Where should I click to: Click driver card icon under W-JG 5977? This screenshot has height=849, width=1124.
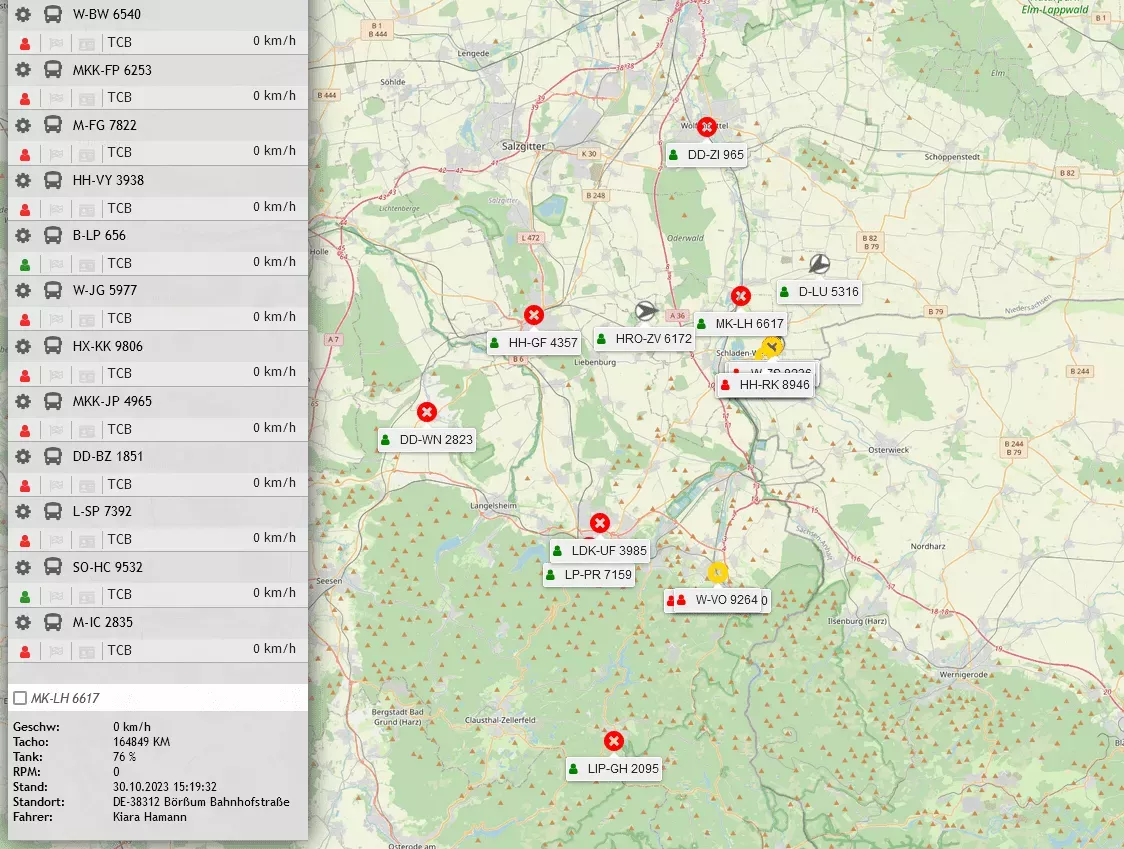pyautogui.click(x=87, y=319)
